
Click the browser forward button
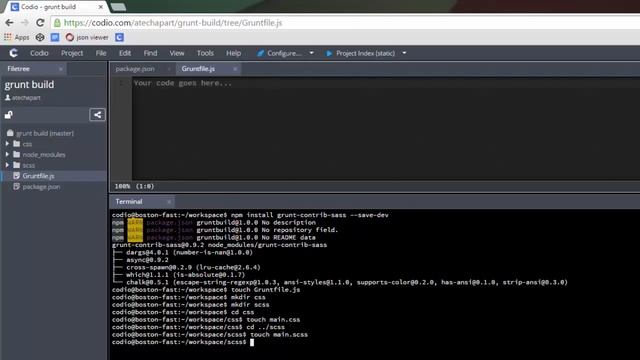[x=24, y=23]
